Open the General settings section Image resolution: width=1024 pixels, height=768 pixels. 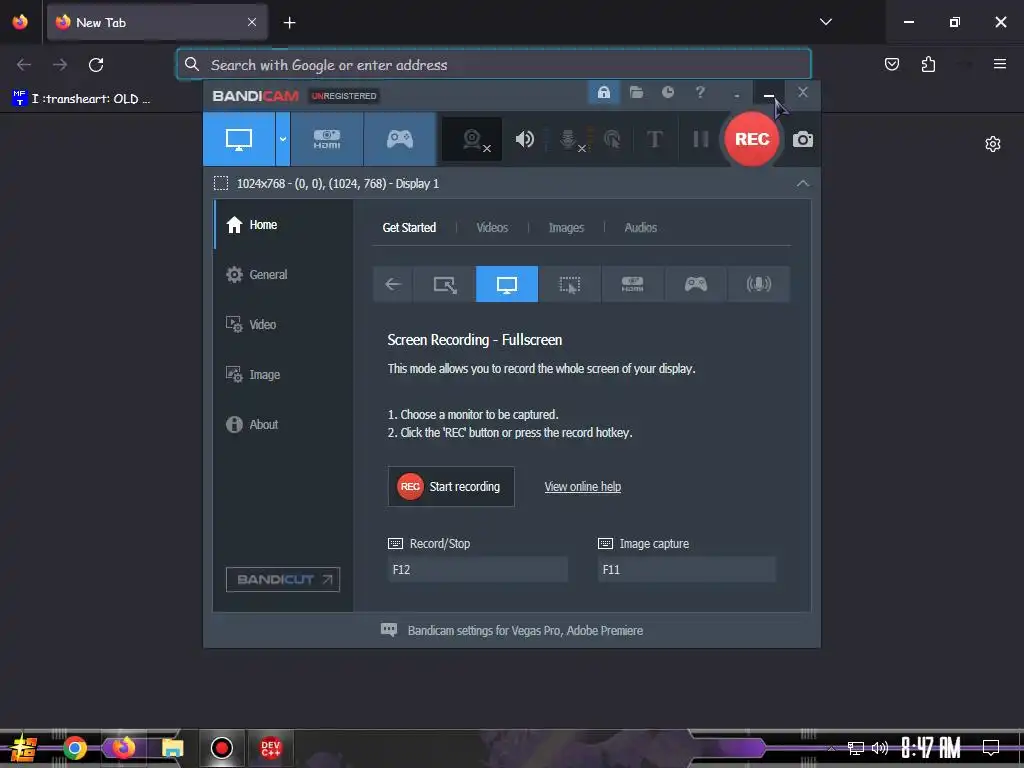[x=283, y=274]
